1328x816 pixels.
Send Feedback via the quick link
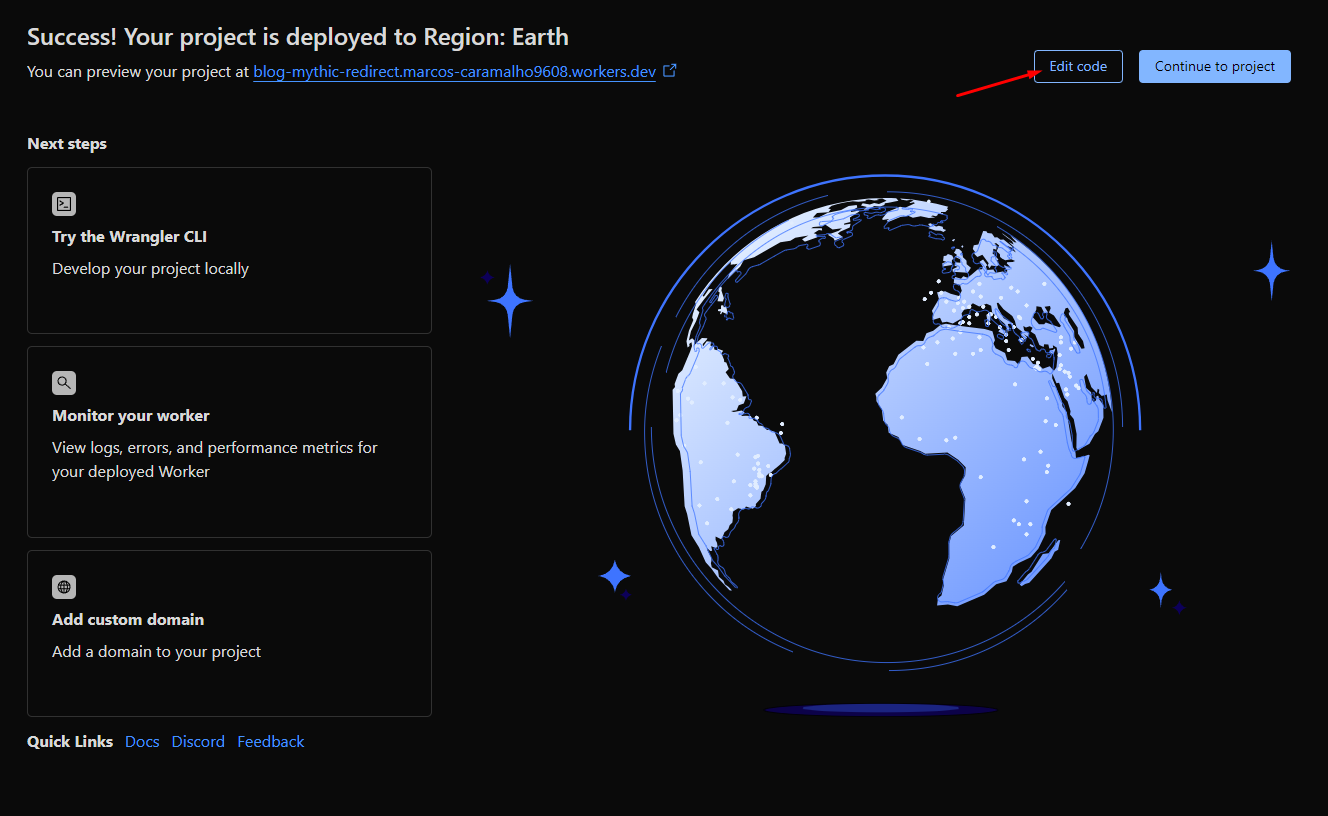[x=270, y=741]
